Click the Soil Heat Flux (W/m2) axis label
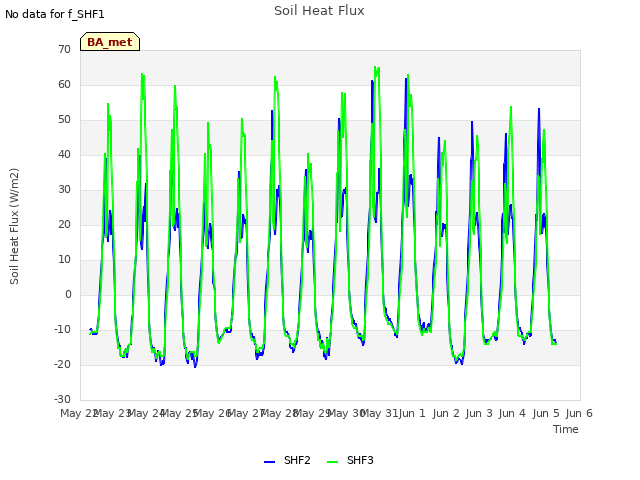This screenshot has height=480, width=640. tap(14, 227)
